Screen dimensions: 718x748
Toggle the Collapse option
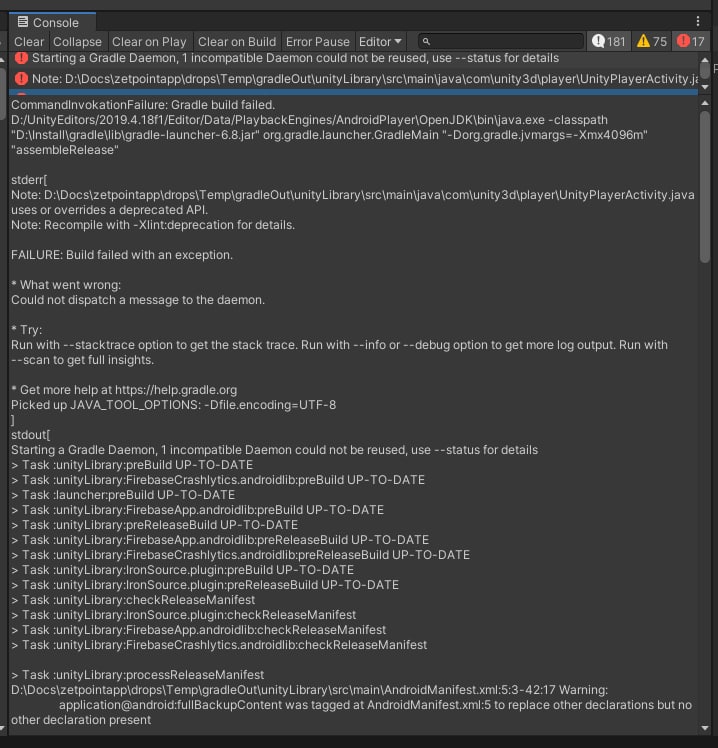[x=77, y=42]
